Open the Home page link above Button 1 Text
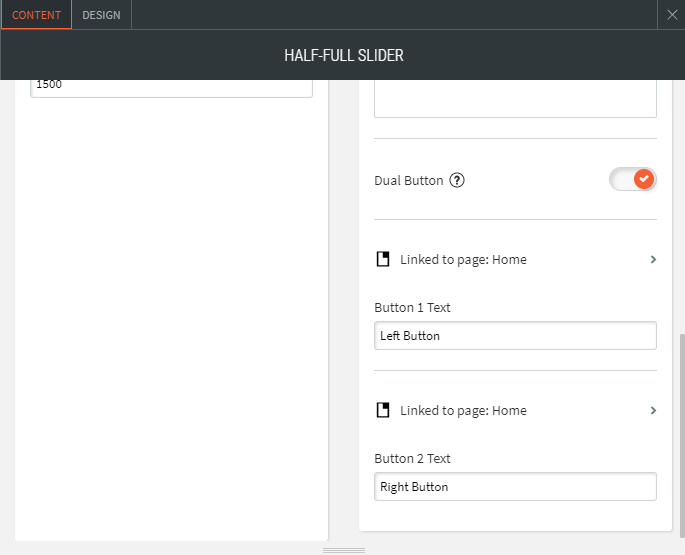Screen dimensions: 685x555 [x=463, y=260]
